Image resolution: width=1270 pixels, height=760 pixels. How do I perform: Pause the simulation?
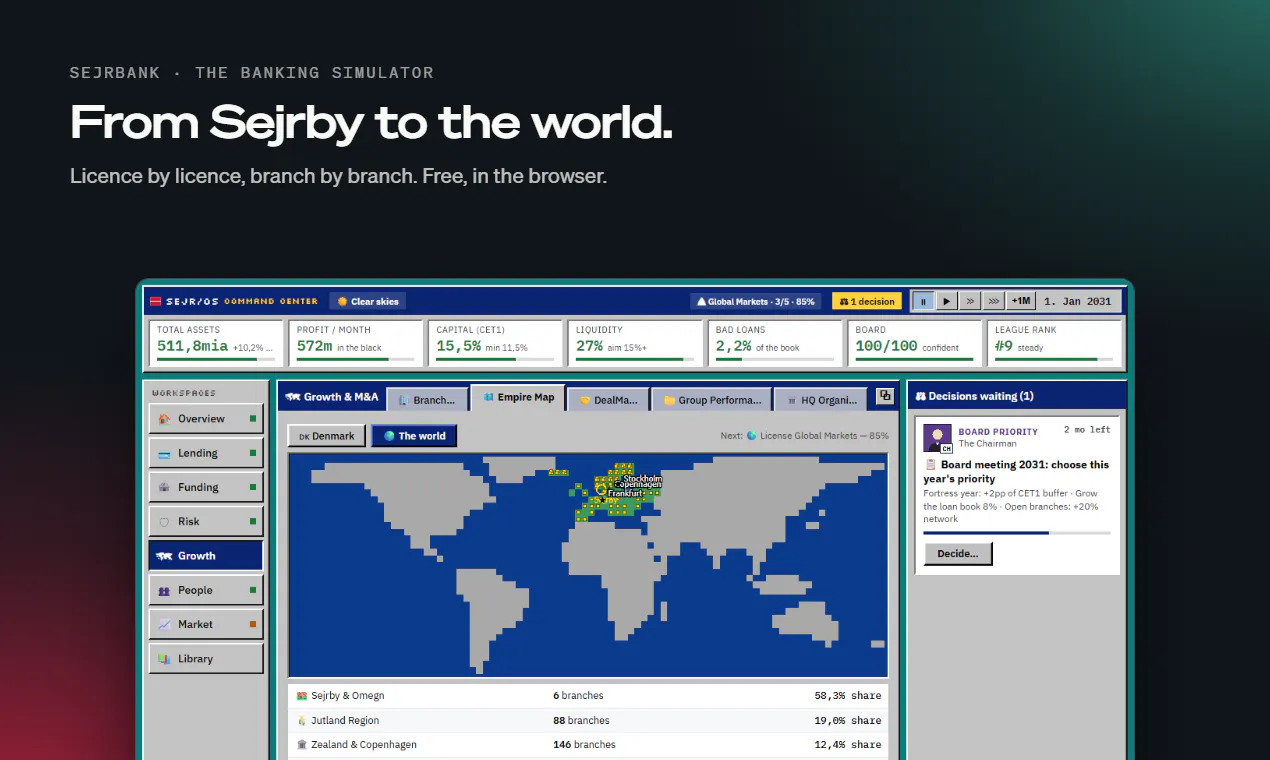(923, 301)
